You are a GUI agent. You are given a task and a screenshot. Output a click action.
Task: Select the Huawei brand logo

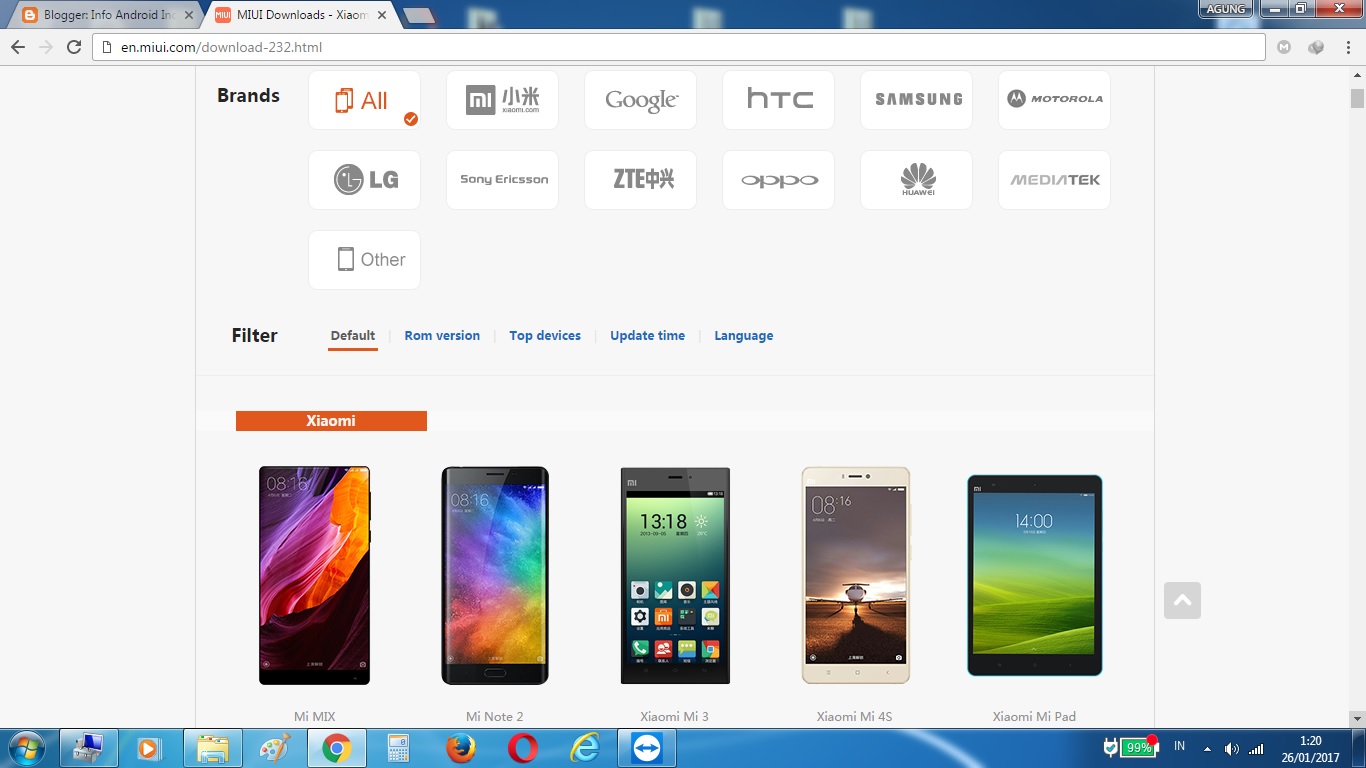tap(916, 180)
